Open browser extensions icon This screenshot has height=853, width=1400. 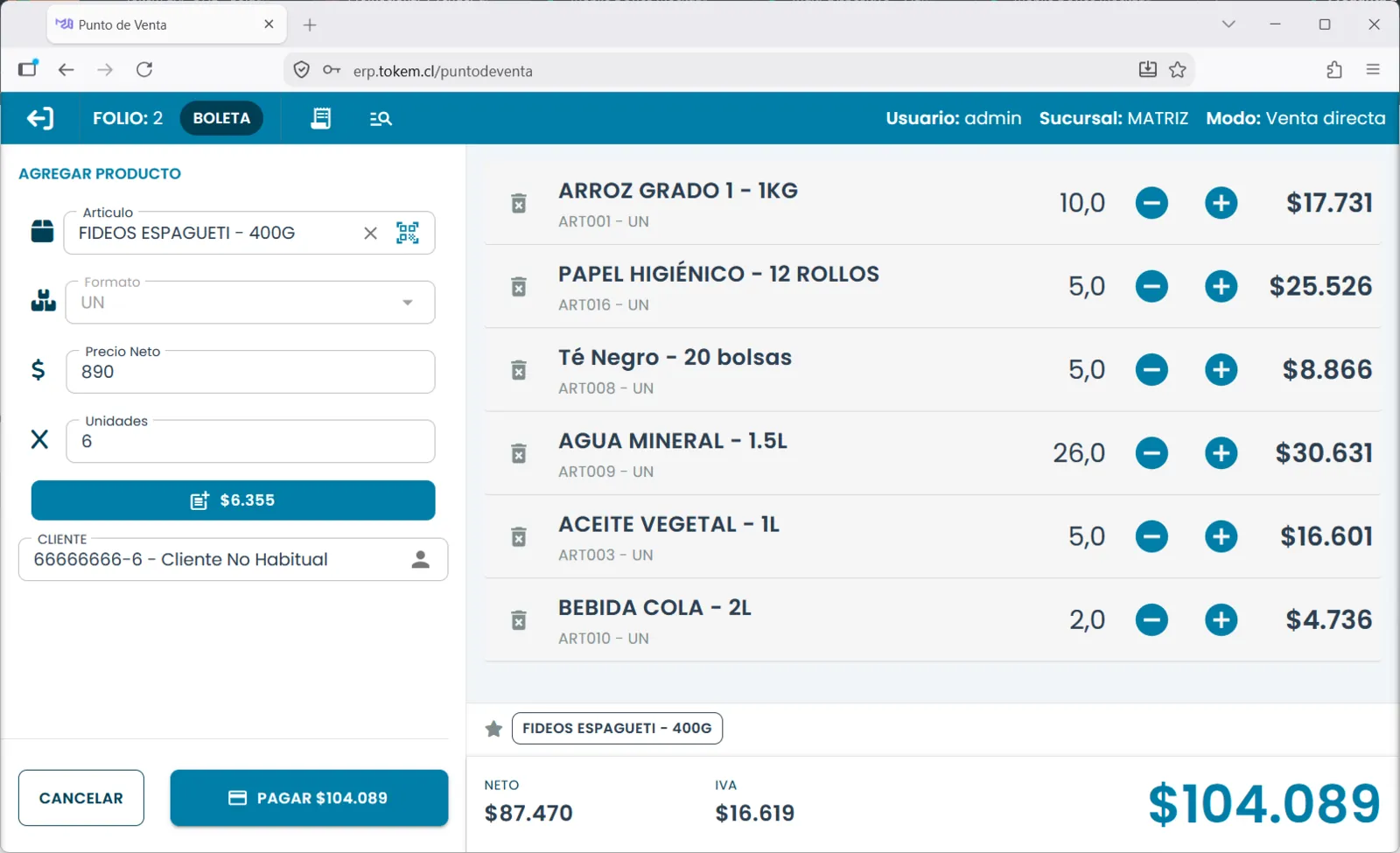[1334, 70]
